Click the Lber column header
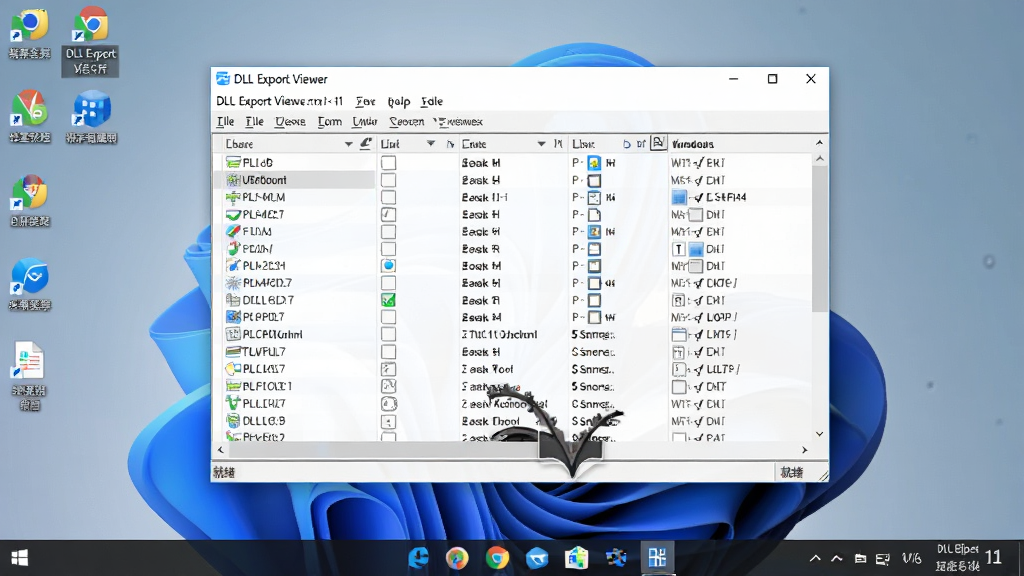Screen dimensions: 1024x576 (583, 144)
